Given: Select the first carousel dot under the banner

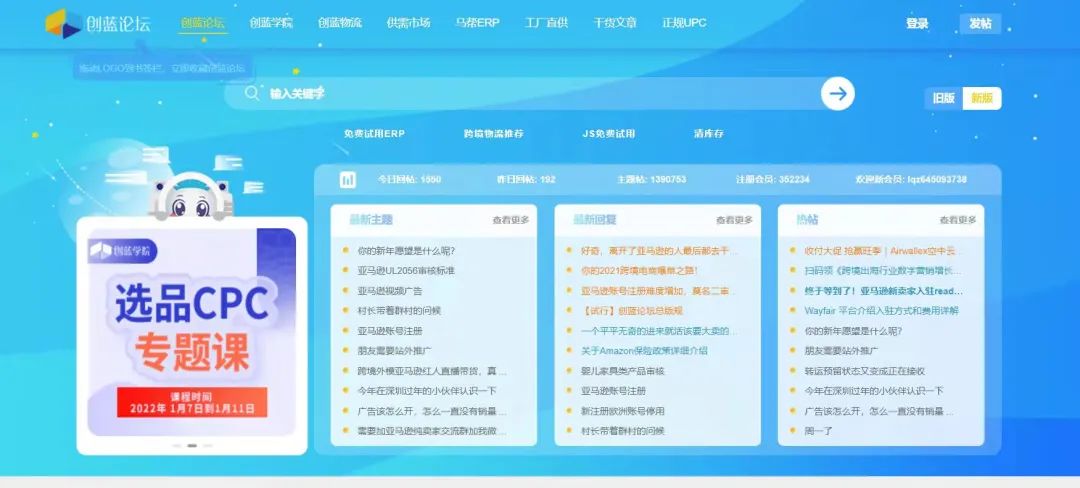Looking at the screenshot, I should point(177,445).
